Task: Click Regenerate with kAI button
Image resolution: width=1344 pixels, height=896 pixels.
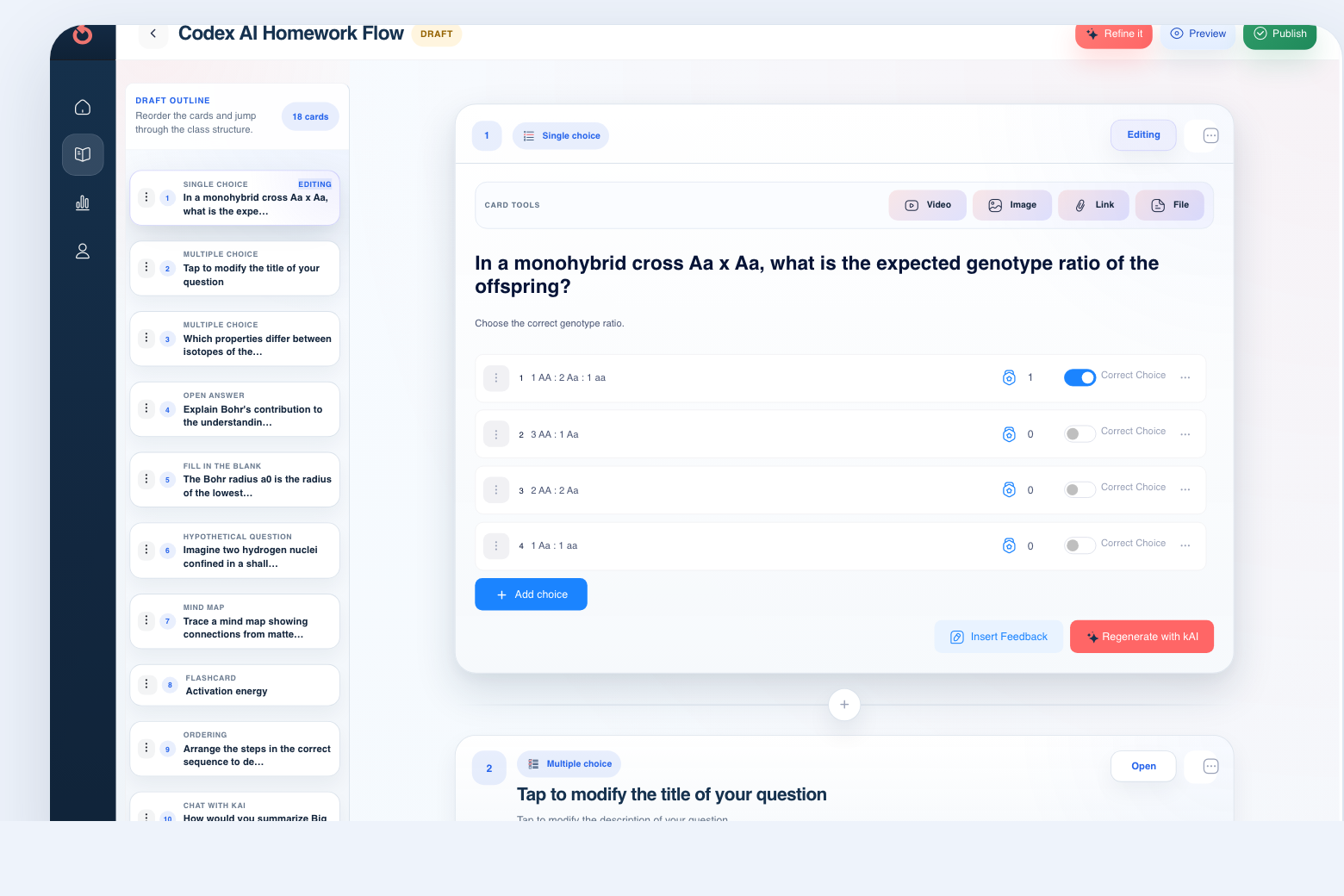Action: click(x=1142, y=637)
